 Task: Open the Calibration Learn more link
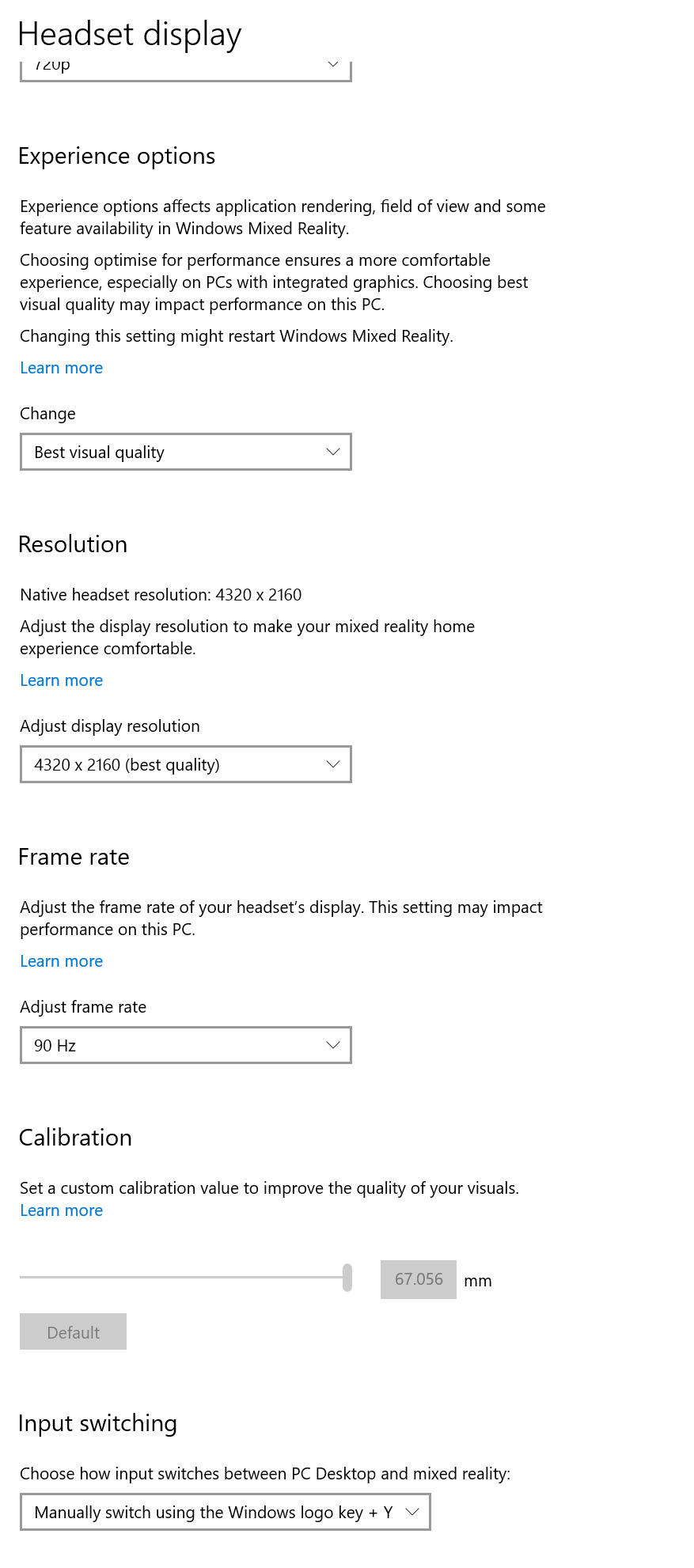[62, 1210]
